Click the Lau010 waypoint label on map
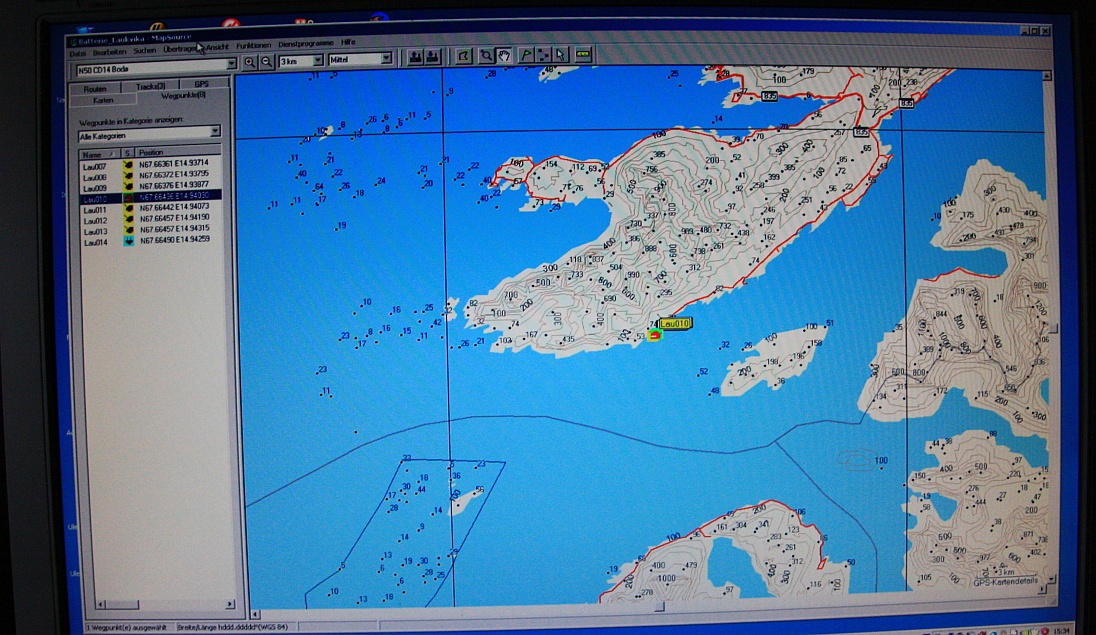 [676, 324]
